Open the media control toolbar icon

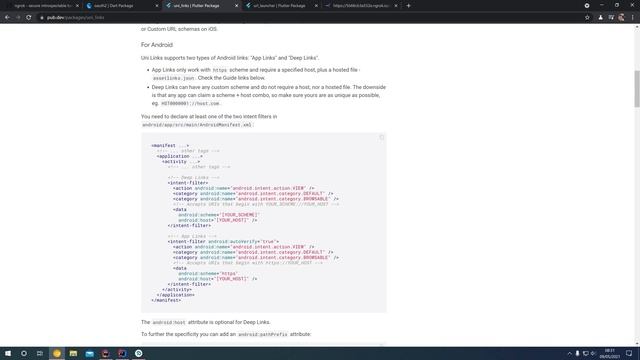click(611, 18)
